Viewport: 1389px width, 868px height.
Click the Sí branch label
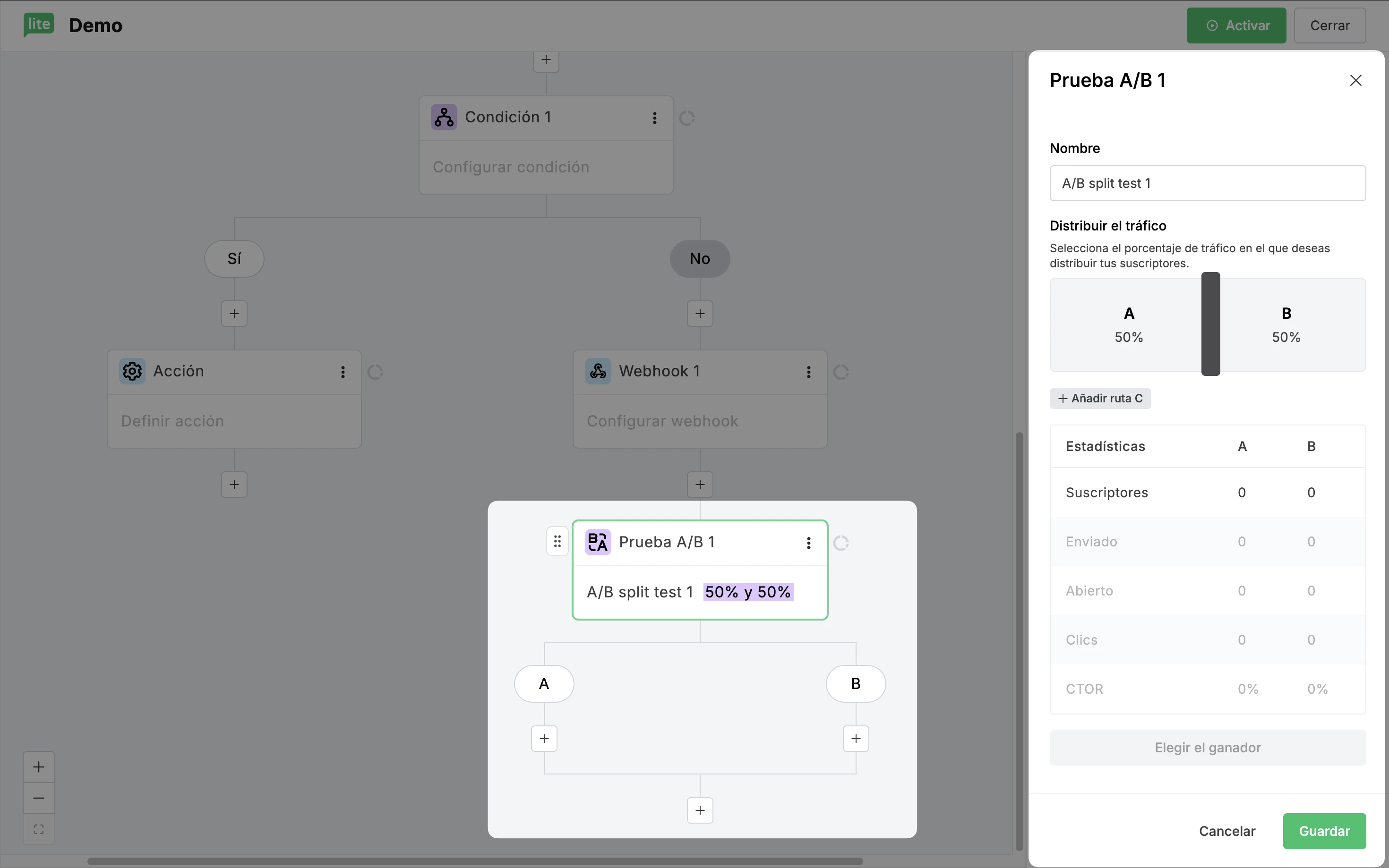click(234, 259)
